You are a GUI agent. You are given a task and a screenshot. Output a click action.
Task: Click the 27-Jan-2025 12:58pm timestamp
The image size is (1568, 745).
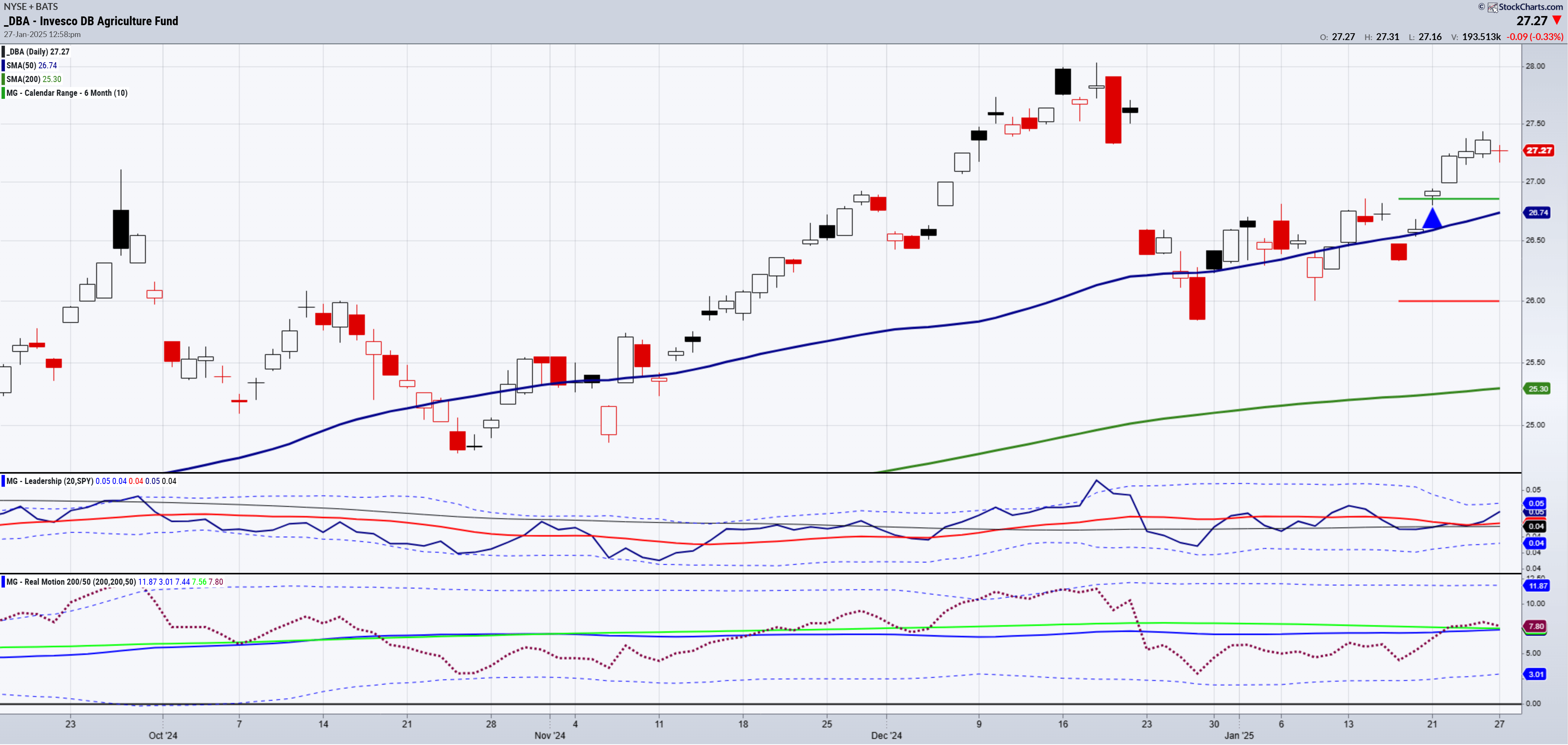click(x=42, y=35)
